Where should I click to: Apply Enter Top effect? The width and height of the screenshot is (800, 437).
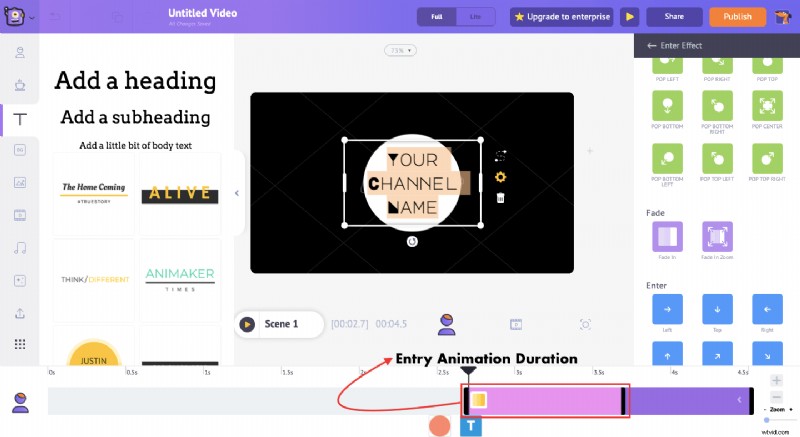coord(717,309)
